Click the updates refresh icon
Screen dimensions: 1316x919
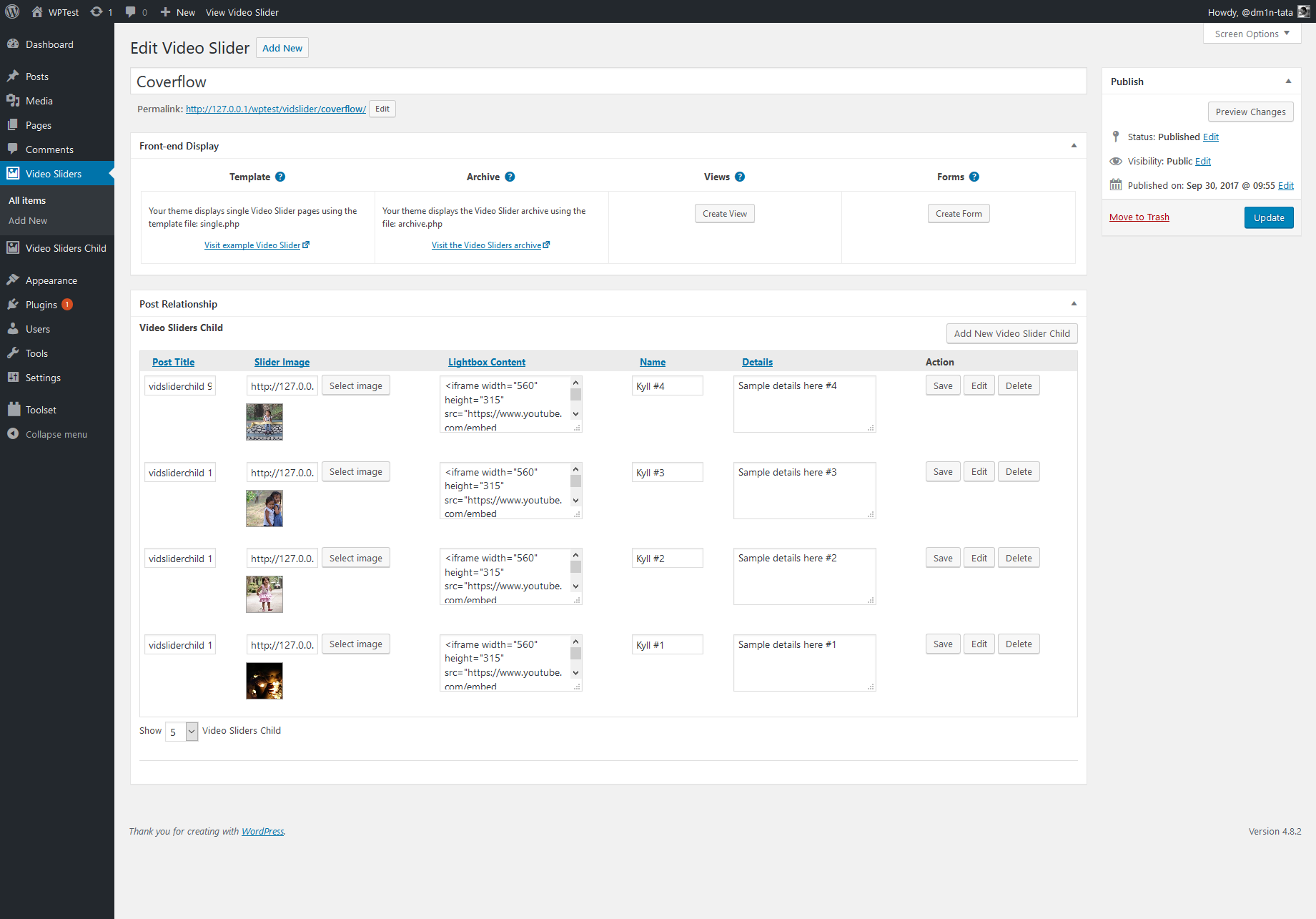[97, 11]
